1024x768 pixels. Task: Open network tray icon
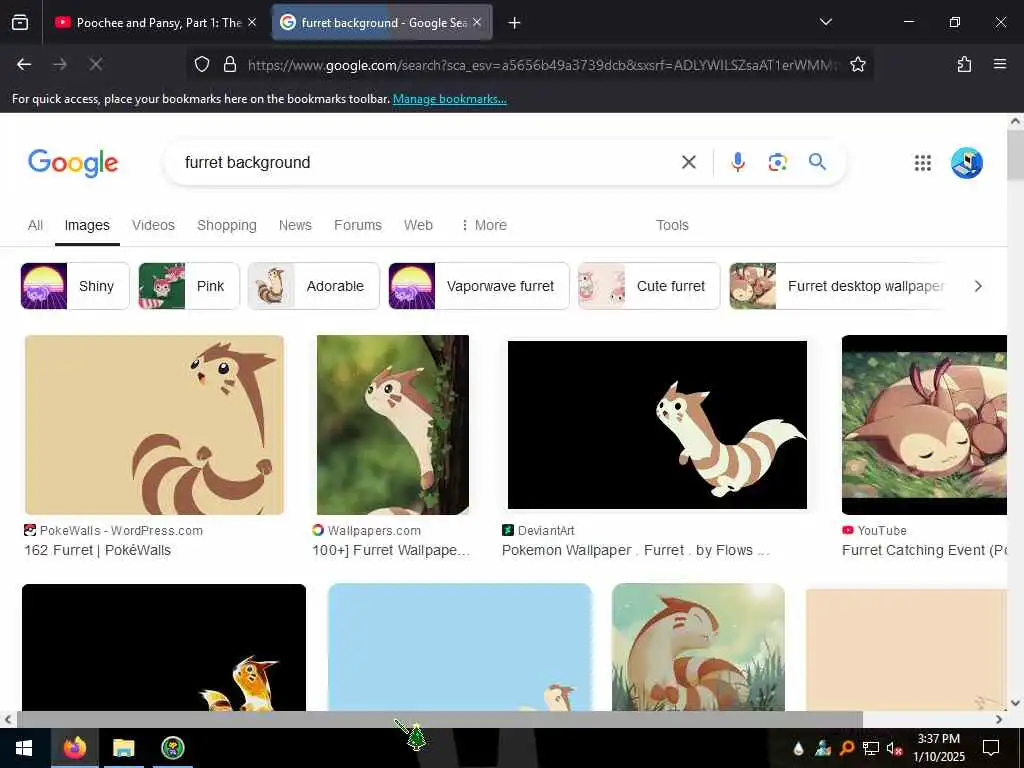(870, 748)
